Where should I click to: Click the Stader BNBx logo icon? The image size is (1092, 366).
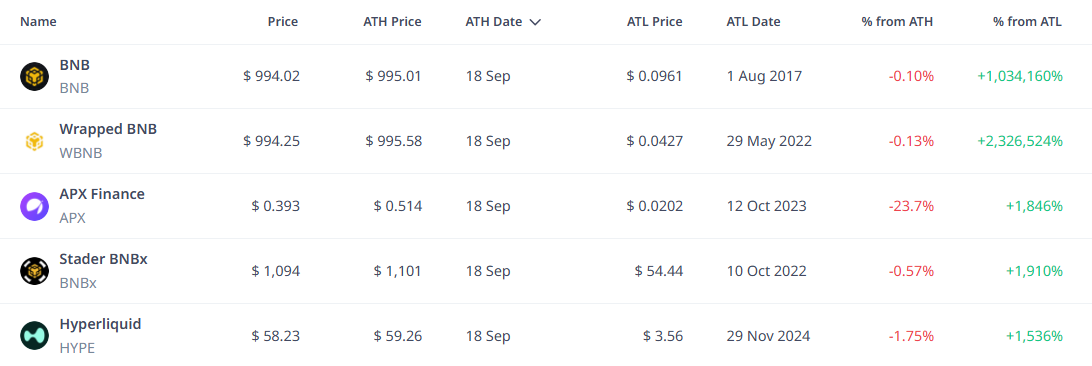pyautogui.click(x=34, y=271)
